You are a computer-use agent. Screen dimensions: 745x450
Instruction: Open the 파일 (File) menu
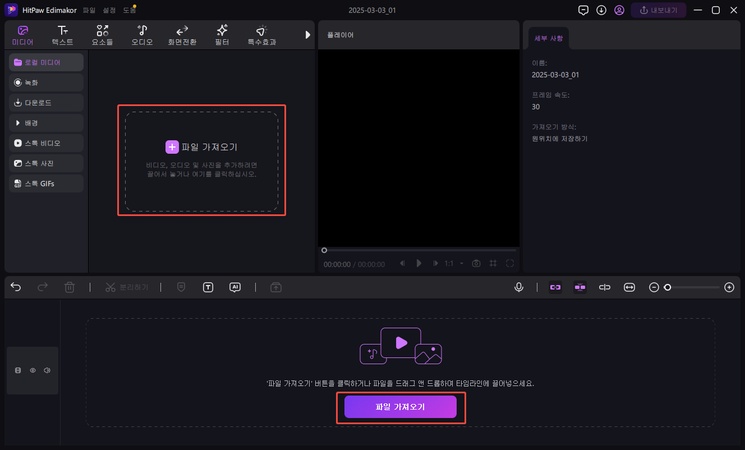click(89, 10)
